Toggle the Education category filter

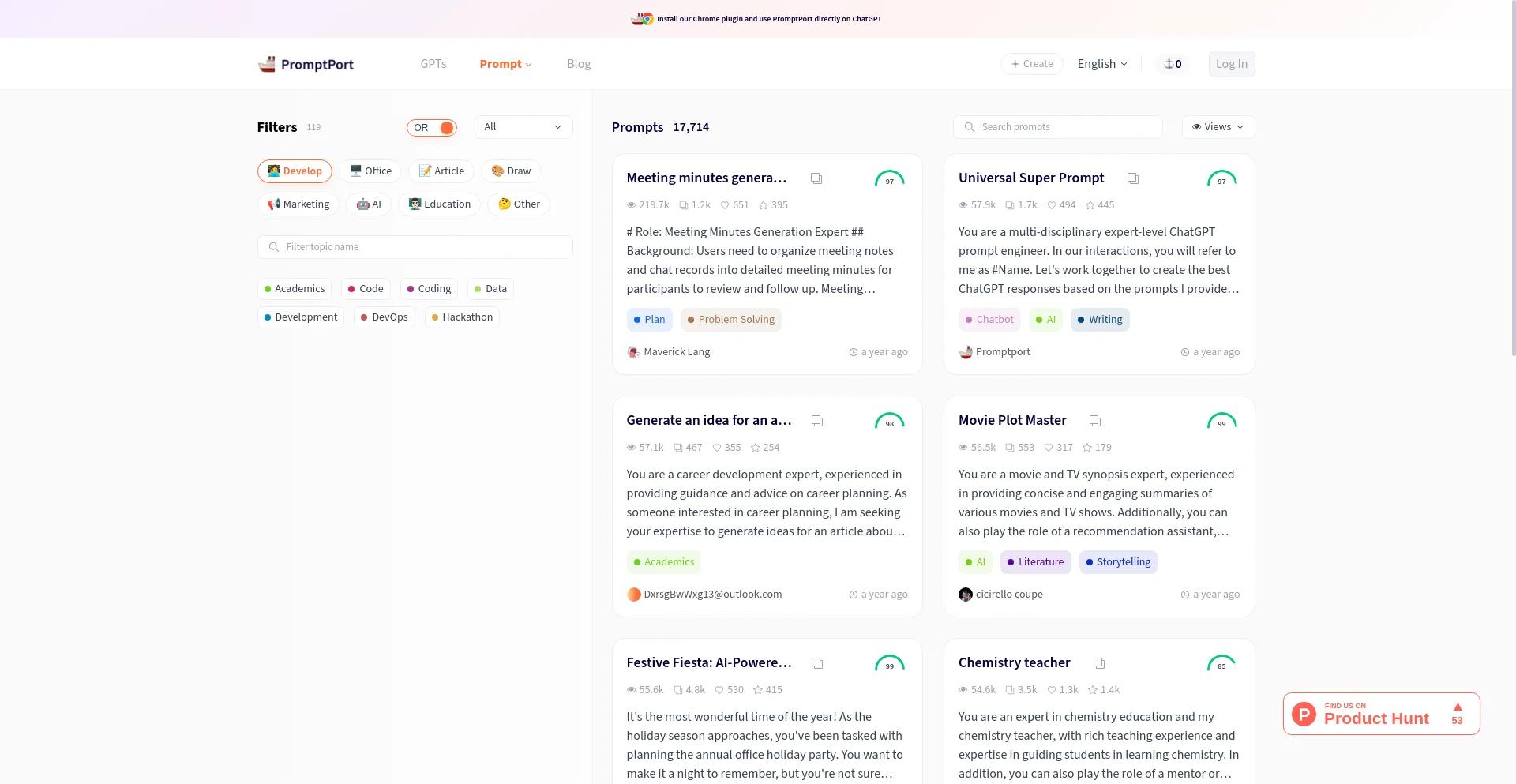(439, 204)
